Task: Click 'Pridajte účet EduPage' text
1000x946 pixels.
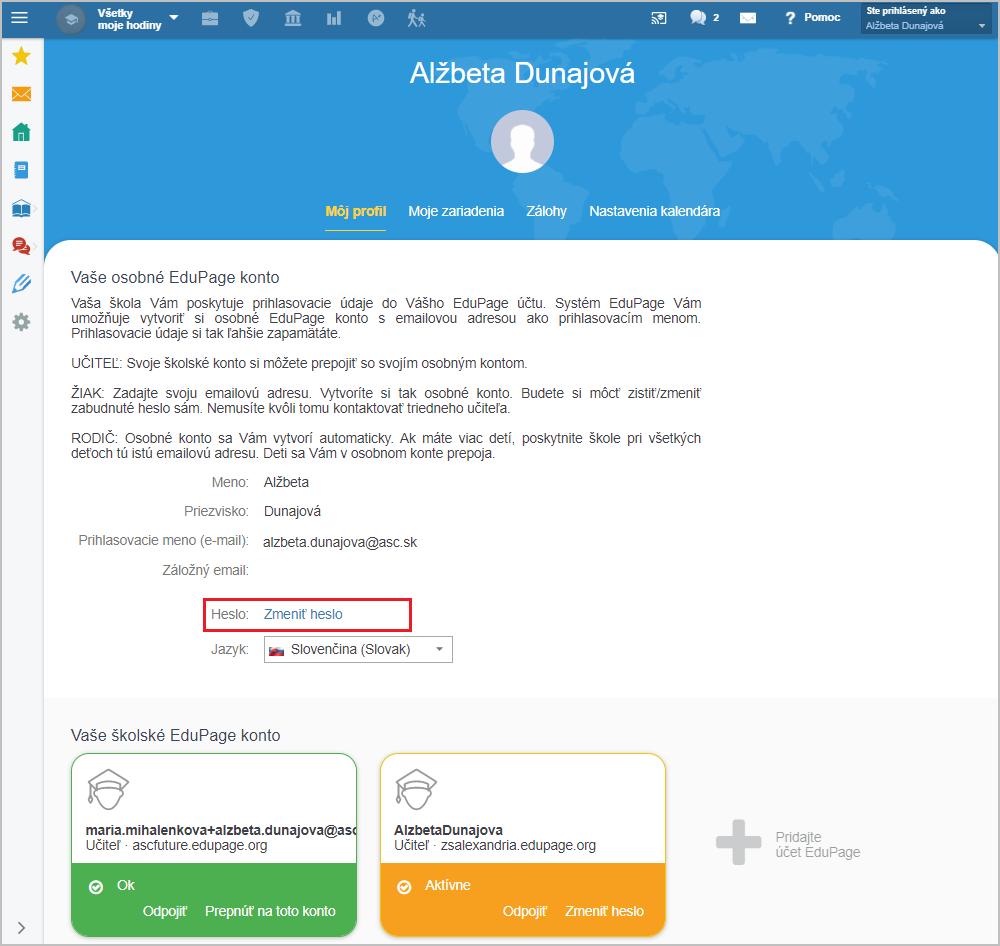Action: tap(818, 845)
